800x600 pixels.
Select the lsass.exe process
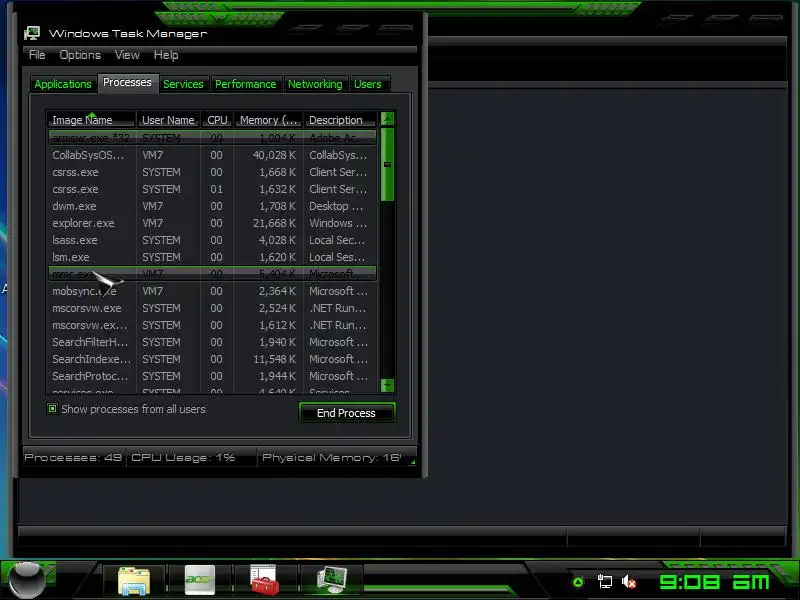pos(212,240)
